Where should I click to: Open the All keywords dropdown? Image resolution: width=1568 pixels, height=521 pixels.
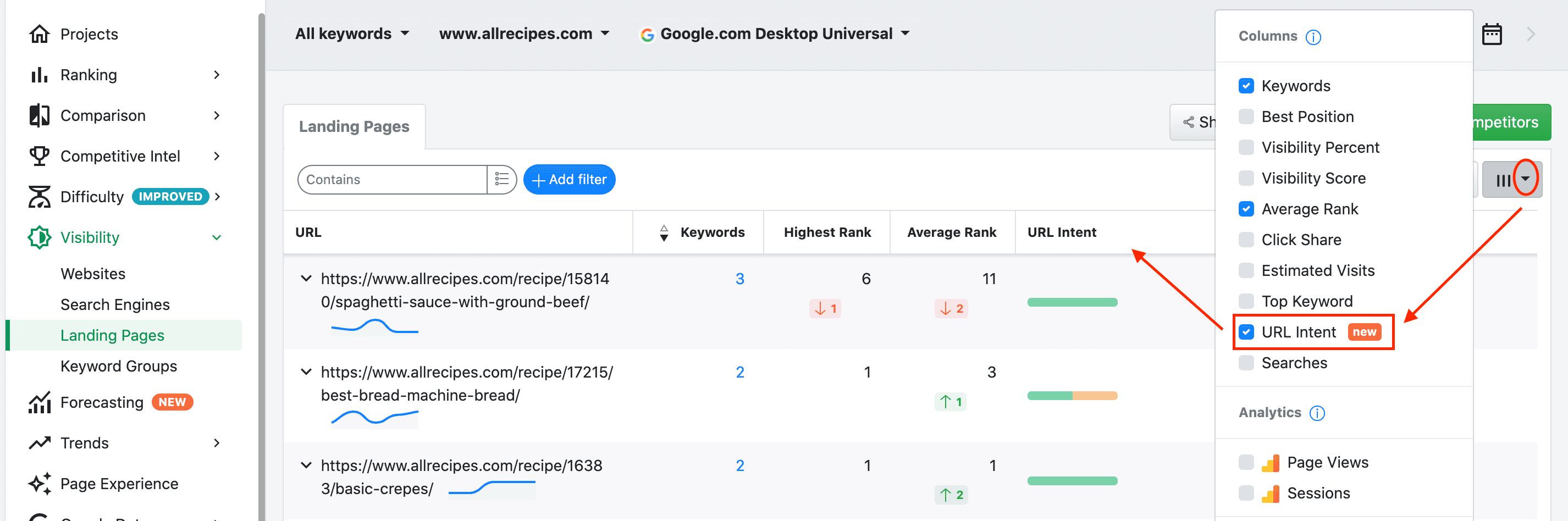(x=352, y=34)
